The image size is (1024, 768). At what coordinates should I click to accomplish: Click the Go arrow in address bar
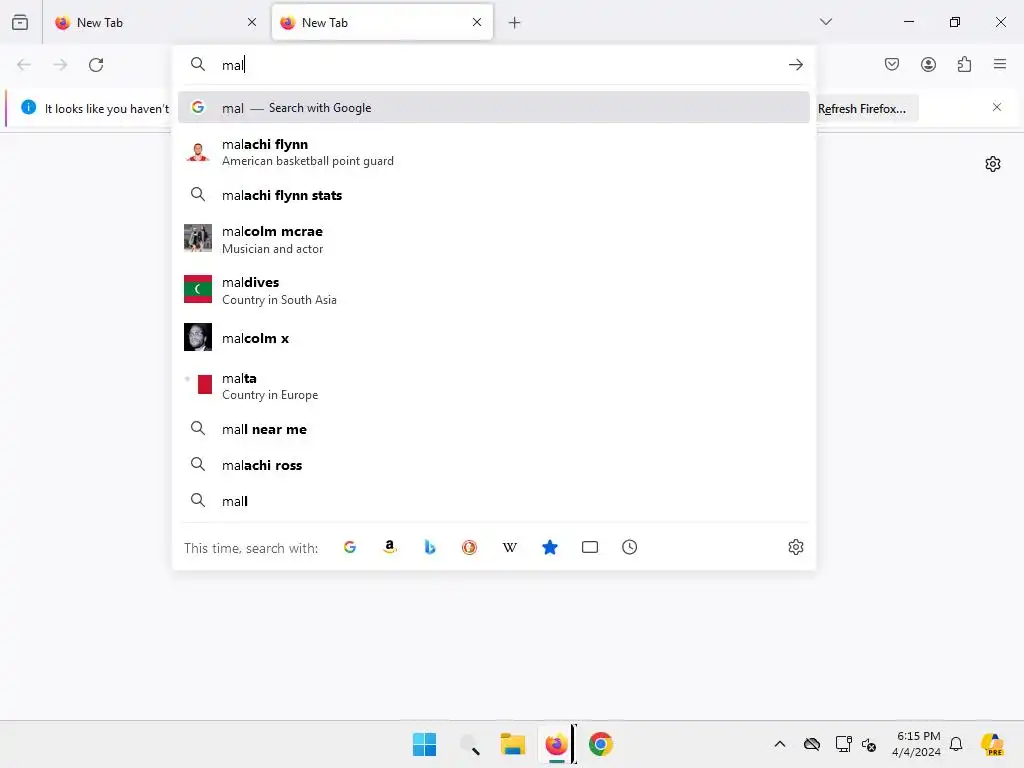(x=795, y=65)
